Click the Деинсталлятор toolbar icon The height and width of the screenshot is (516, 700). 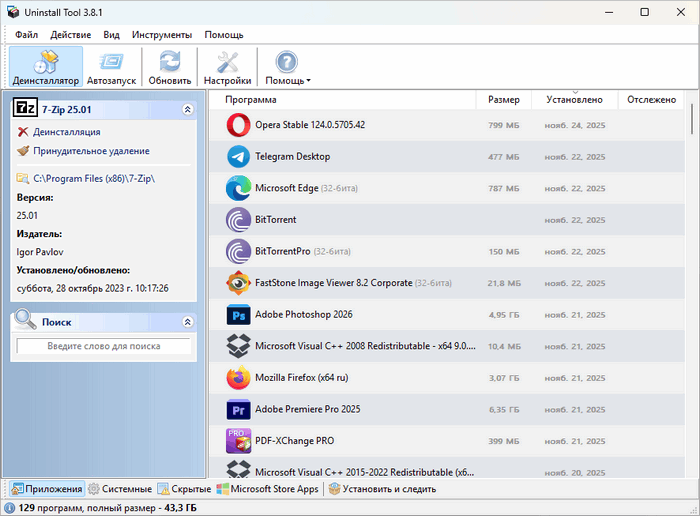pyautogui.click(x=46, y=66)
